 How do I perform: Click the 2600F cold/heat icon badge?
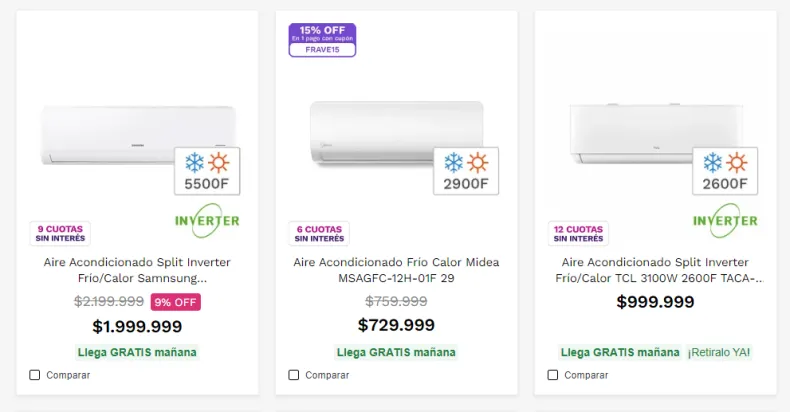tap(725, 171)
